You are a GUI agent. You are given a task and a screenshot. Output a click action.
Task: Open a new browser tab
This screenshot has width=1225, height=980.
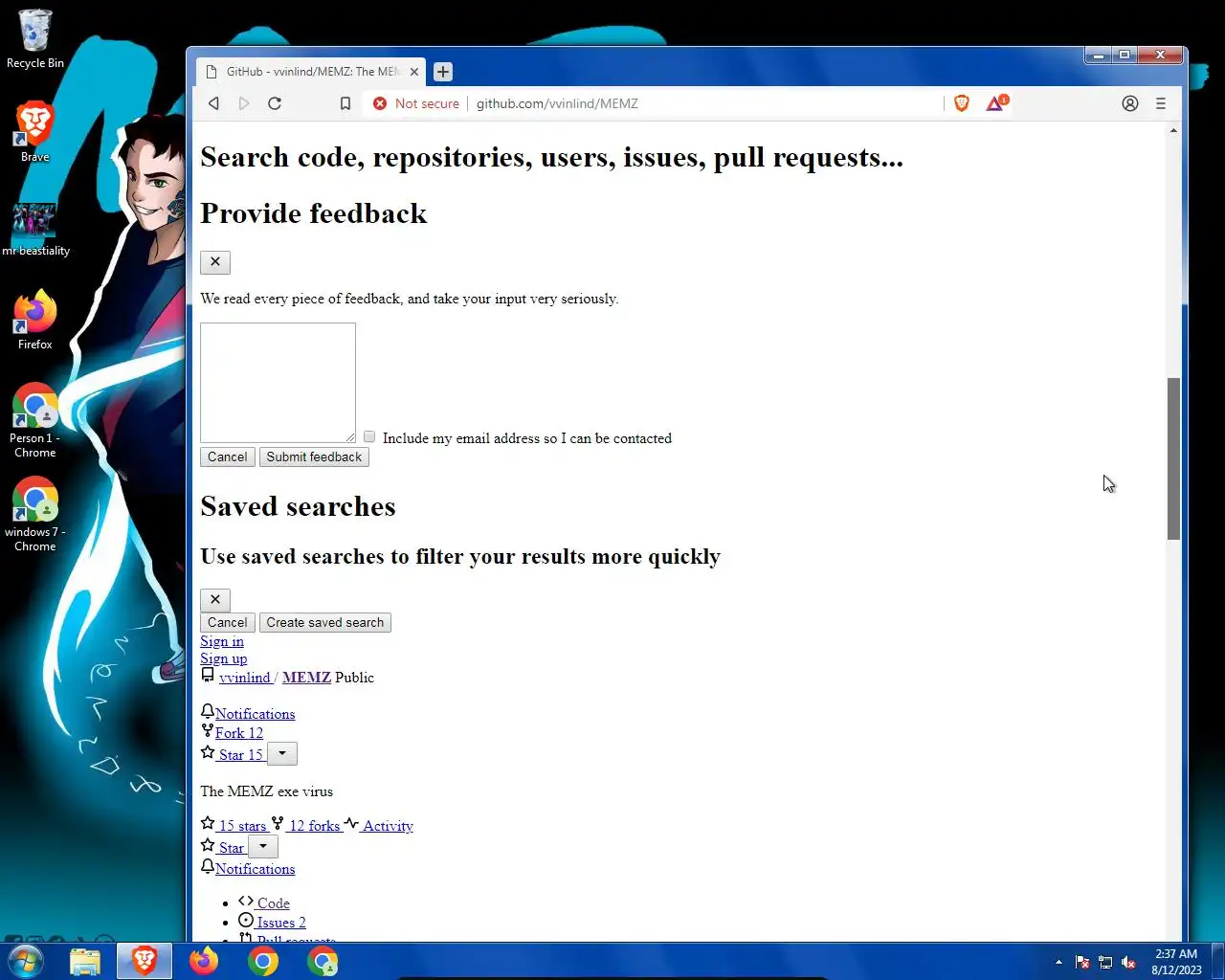[x=443, y=72]
